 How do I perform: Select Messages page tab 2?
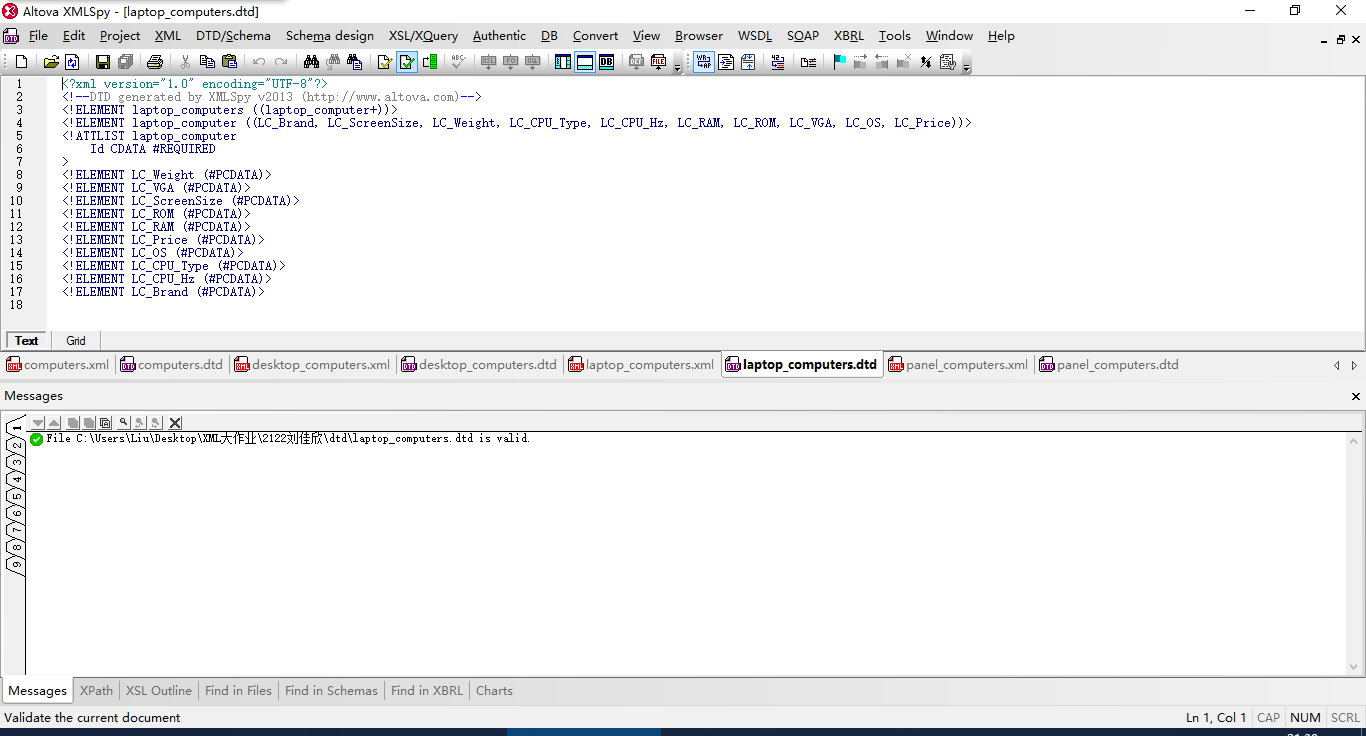(x=16, y=446)
